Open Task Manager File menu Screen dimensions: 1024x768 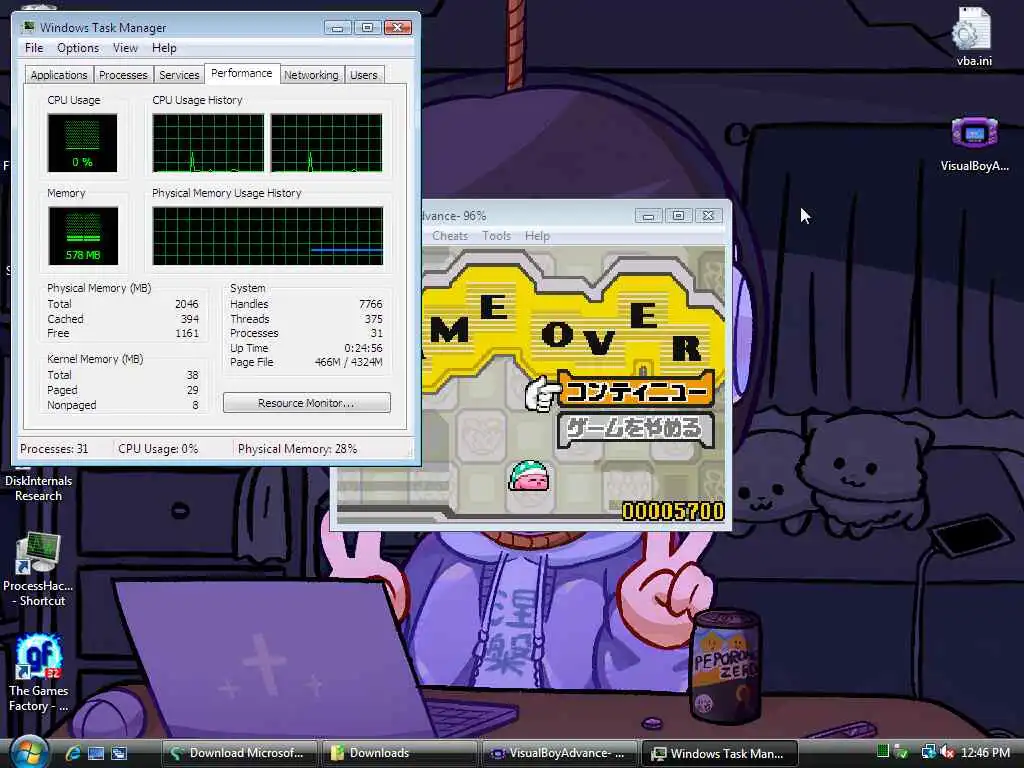tap(34, 48)
